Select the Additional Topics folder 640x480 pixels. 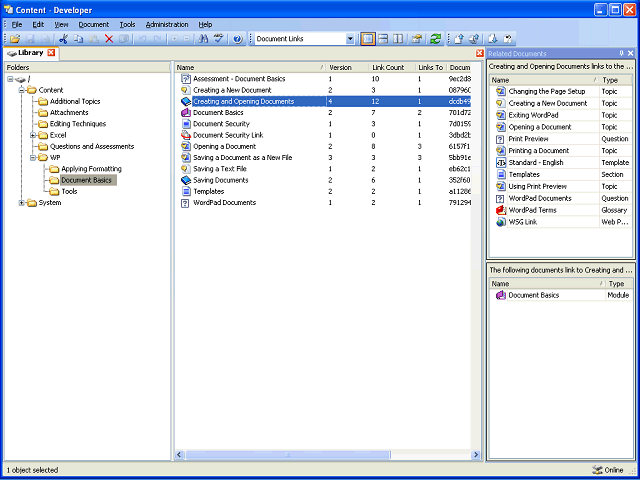coord(75,101)
